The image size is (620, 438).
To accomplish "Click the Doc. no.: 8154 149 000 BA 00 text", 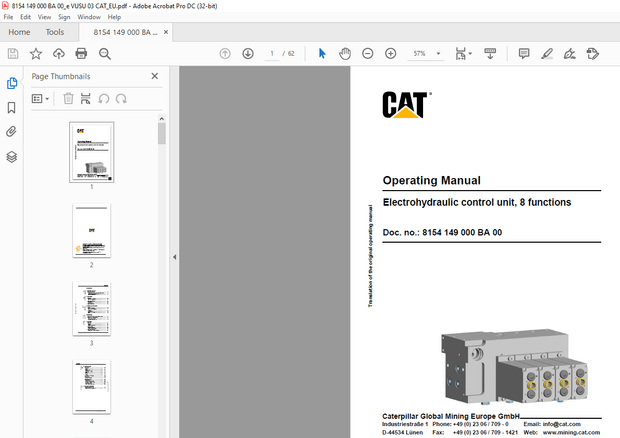I will tap(442, 232).
